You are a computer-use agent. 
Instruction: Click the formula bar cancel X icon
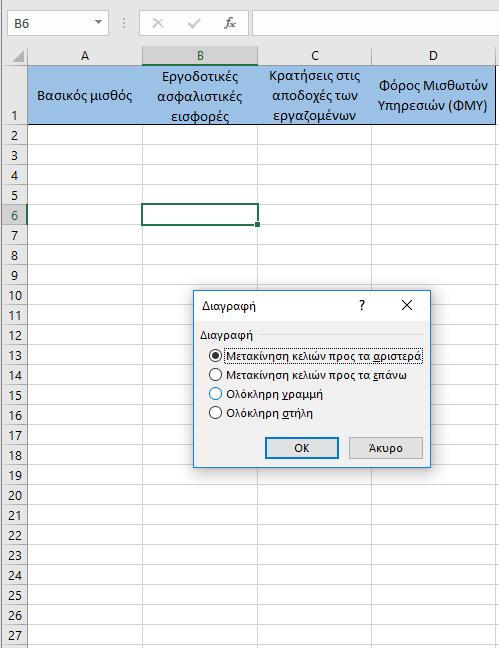158,23
